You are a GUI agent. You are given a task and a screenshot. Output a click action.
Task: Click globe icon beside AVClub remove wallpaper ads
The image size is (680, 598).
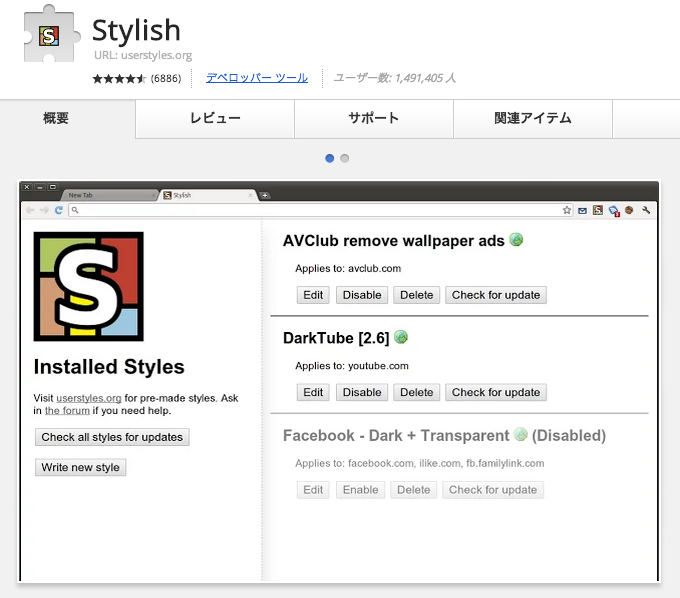pyautogui.click(x=516, y=239)
